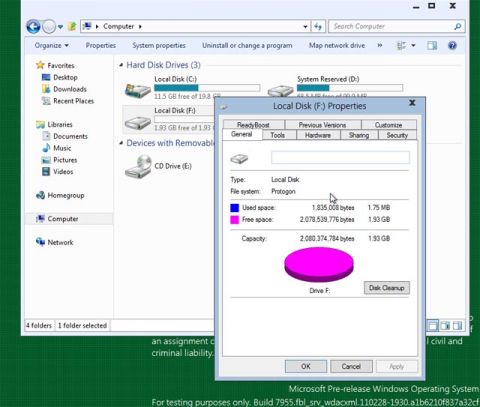Open the address bar history dropdown
The height and width of the screenshot is (407, 480).
click(305, 26)
